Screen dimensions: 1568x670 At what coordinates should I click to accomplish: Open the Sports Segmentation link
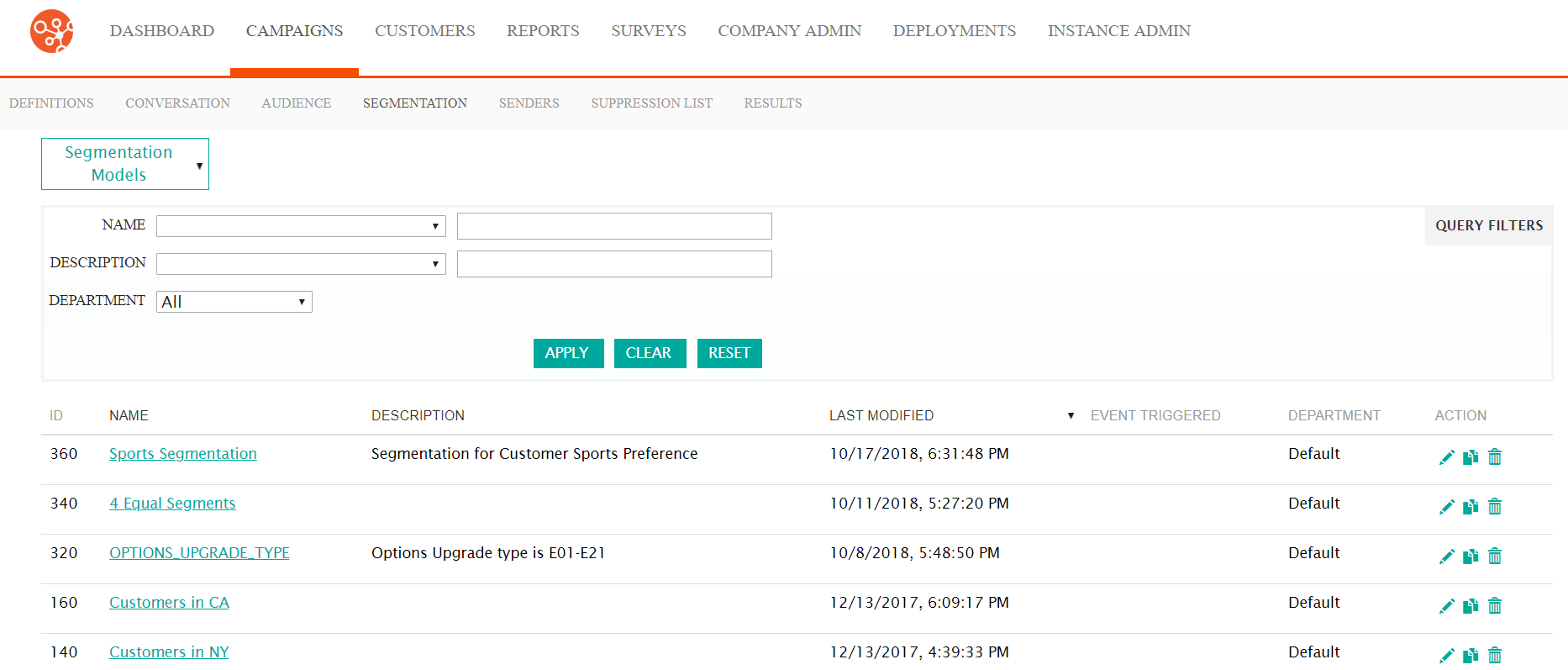183,454
